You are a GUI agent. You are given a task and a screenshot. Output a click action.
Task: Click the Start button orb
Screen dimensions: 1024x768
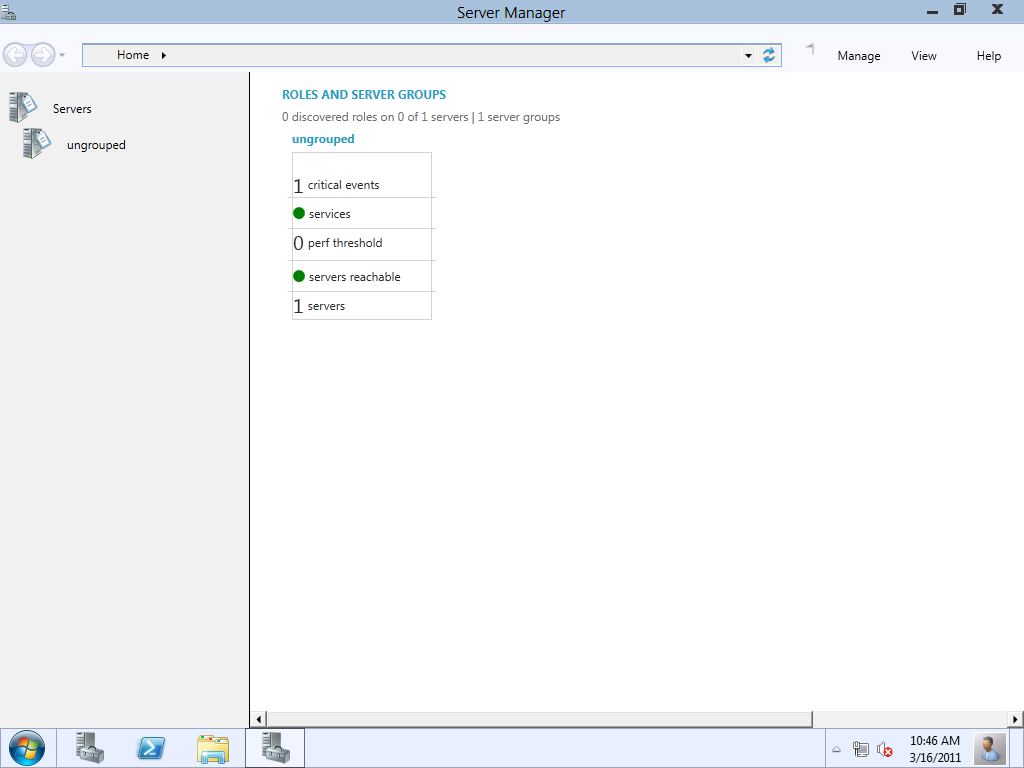pos(26,748)
